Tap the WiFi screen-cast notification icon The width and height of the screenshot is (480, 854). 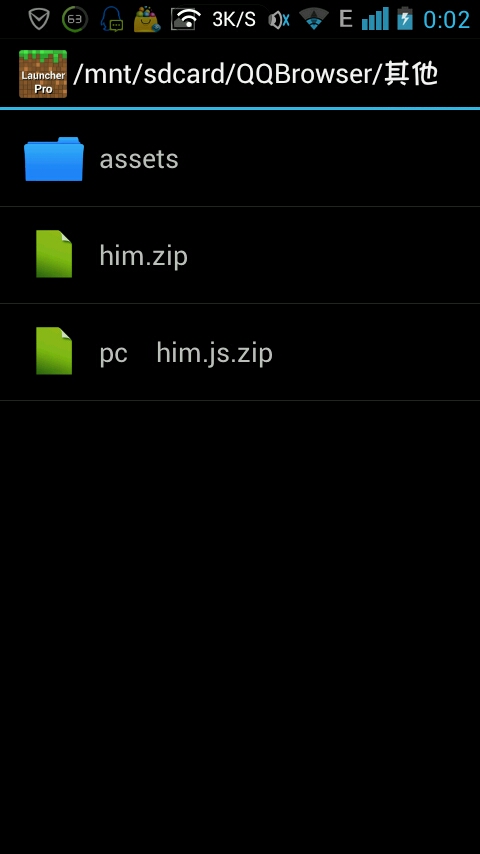coord(186,19)
